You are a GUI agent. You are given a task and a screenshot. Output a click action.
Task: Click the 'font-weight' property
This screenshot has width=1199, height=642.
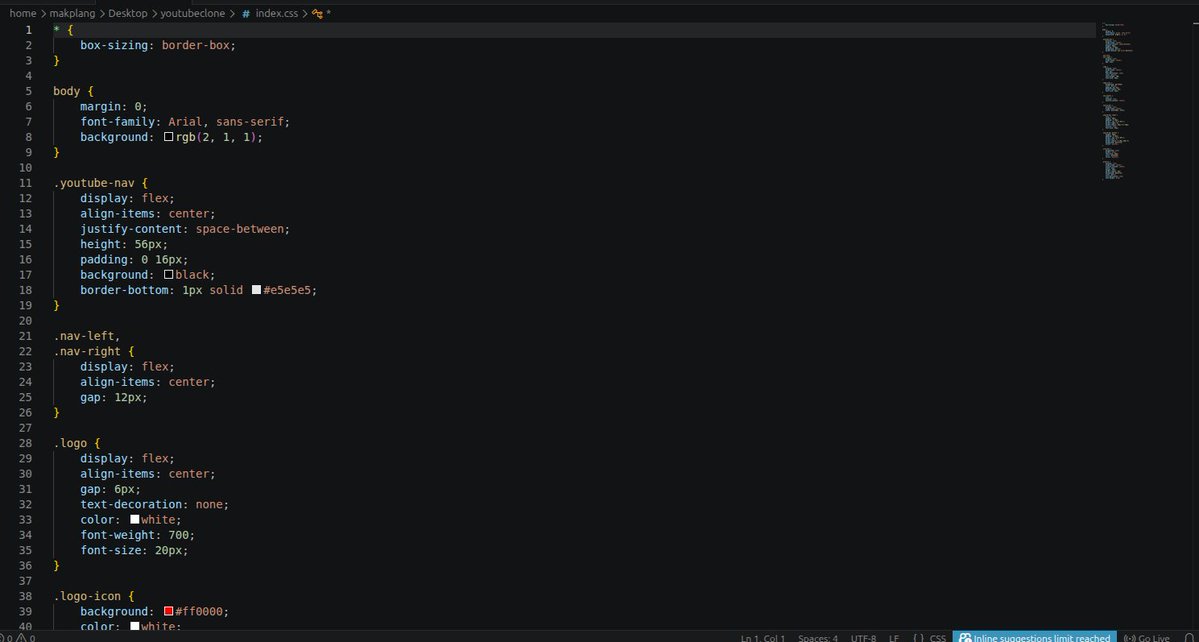(118, 535)
